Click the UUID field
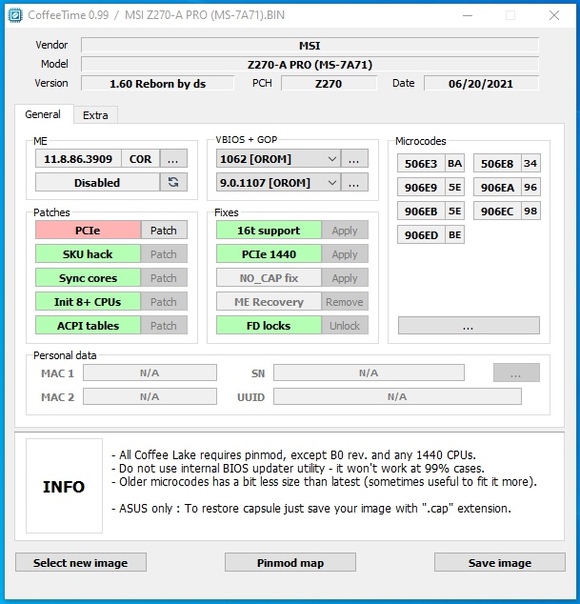Viewport: 580px width, 604px height. click(397, 397)
